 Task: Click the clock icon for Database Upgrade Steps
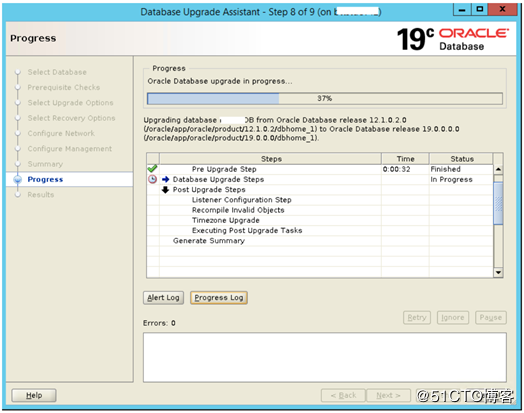(152, 179)
